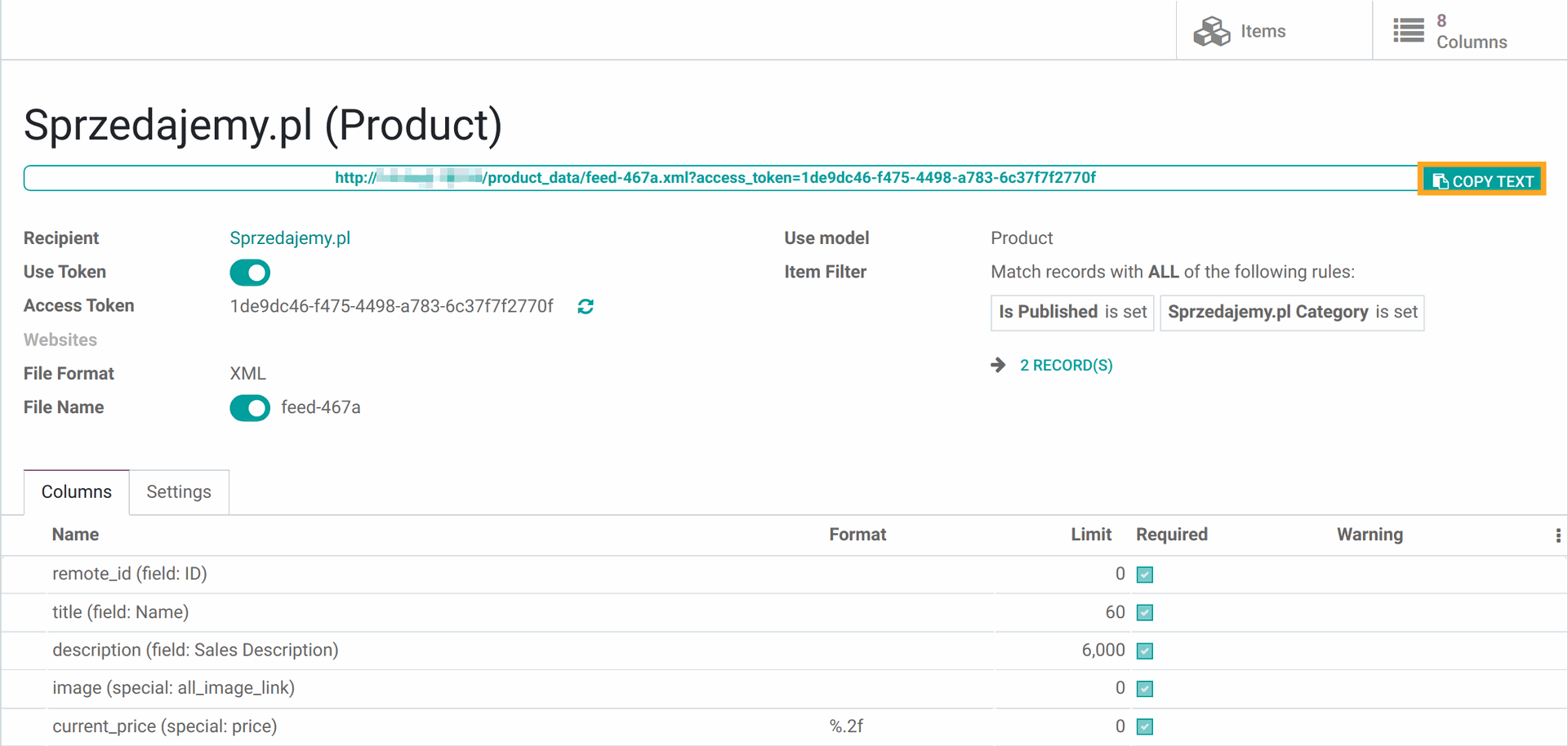Sort table by Limit column header
Screen dimensions: 1568x746
(x=1091, y=535)
